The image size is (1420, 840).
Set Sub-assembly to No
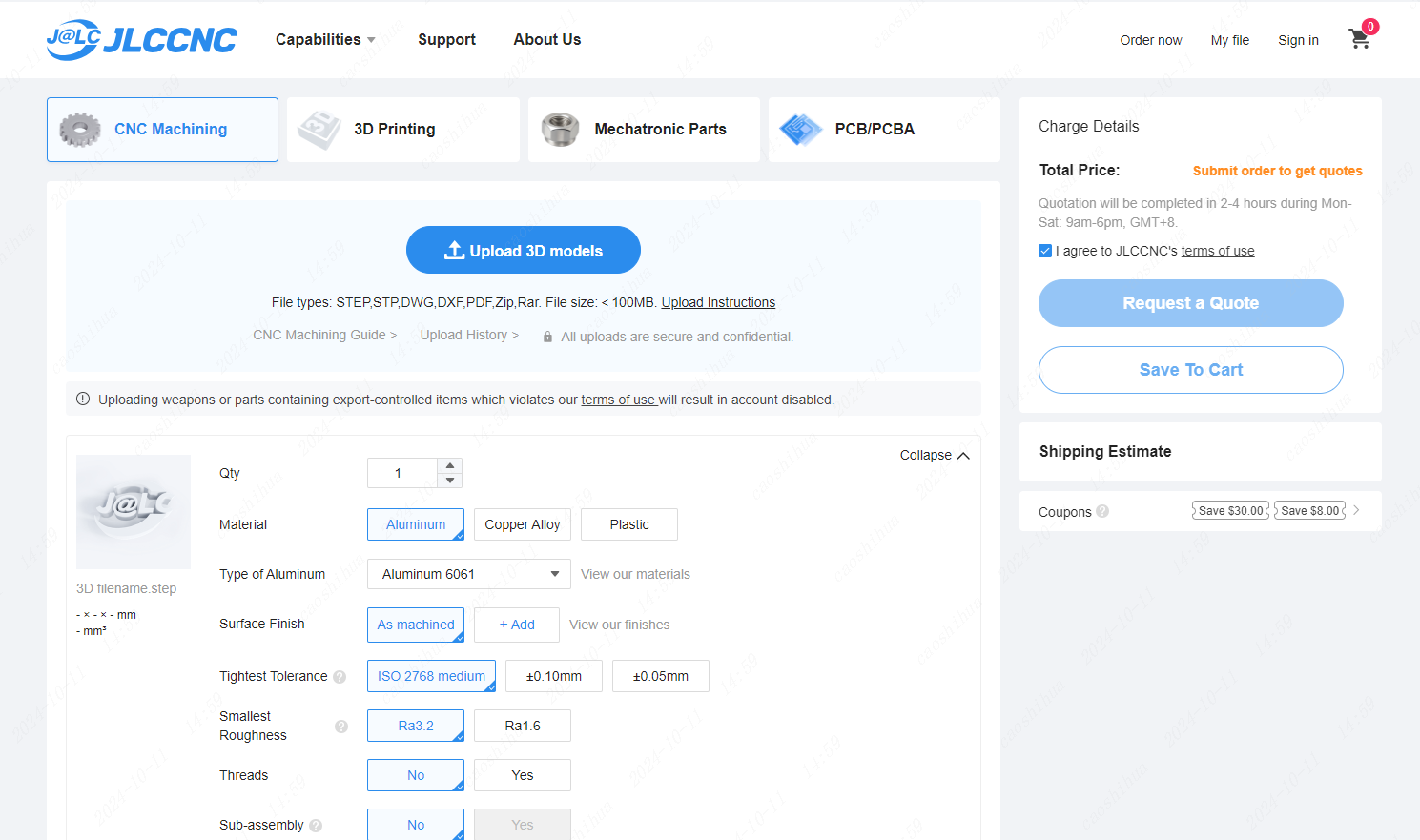[416, 825]
